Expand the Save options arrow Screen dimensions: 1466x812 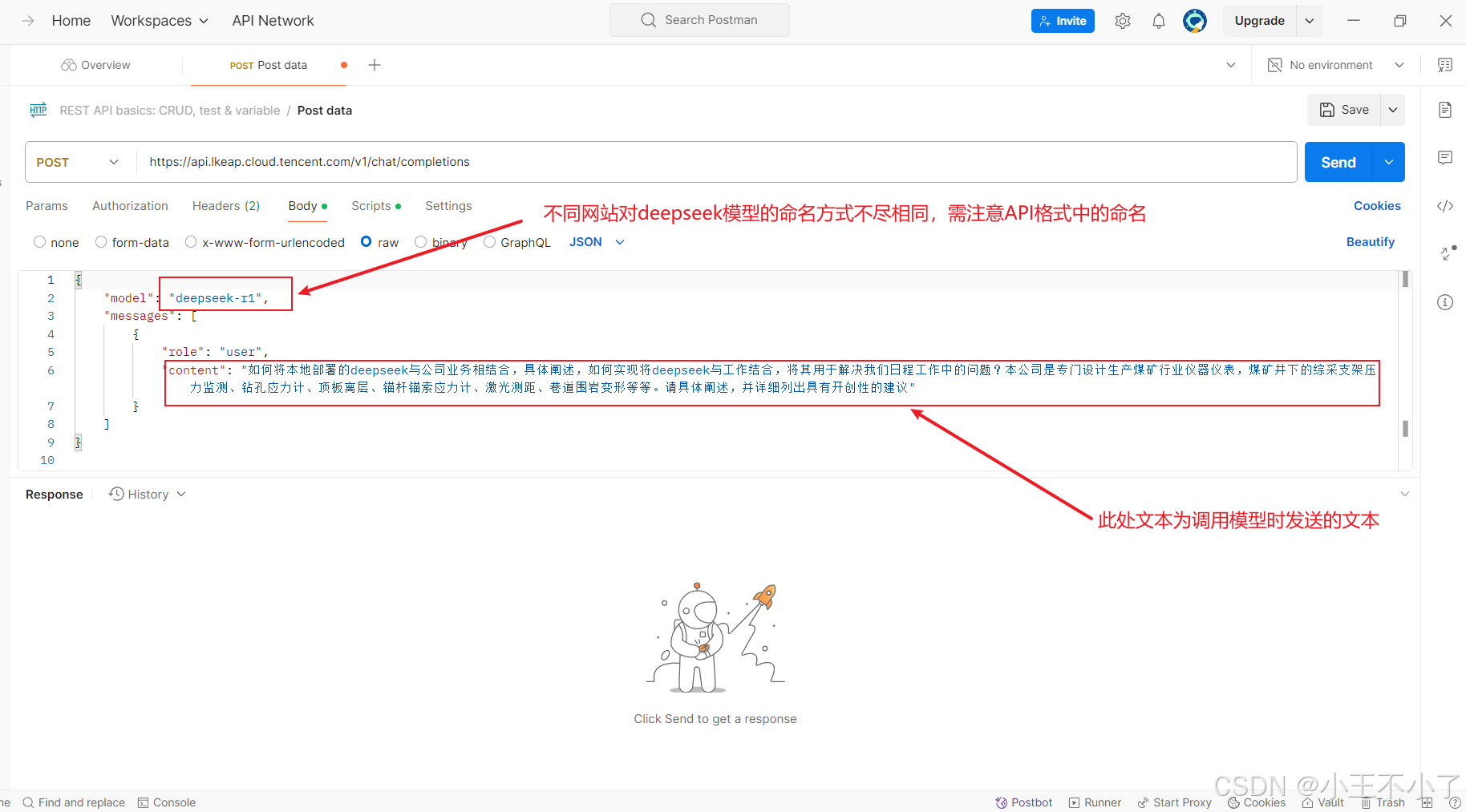click(x=1393, y=110)
